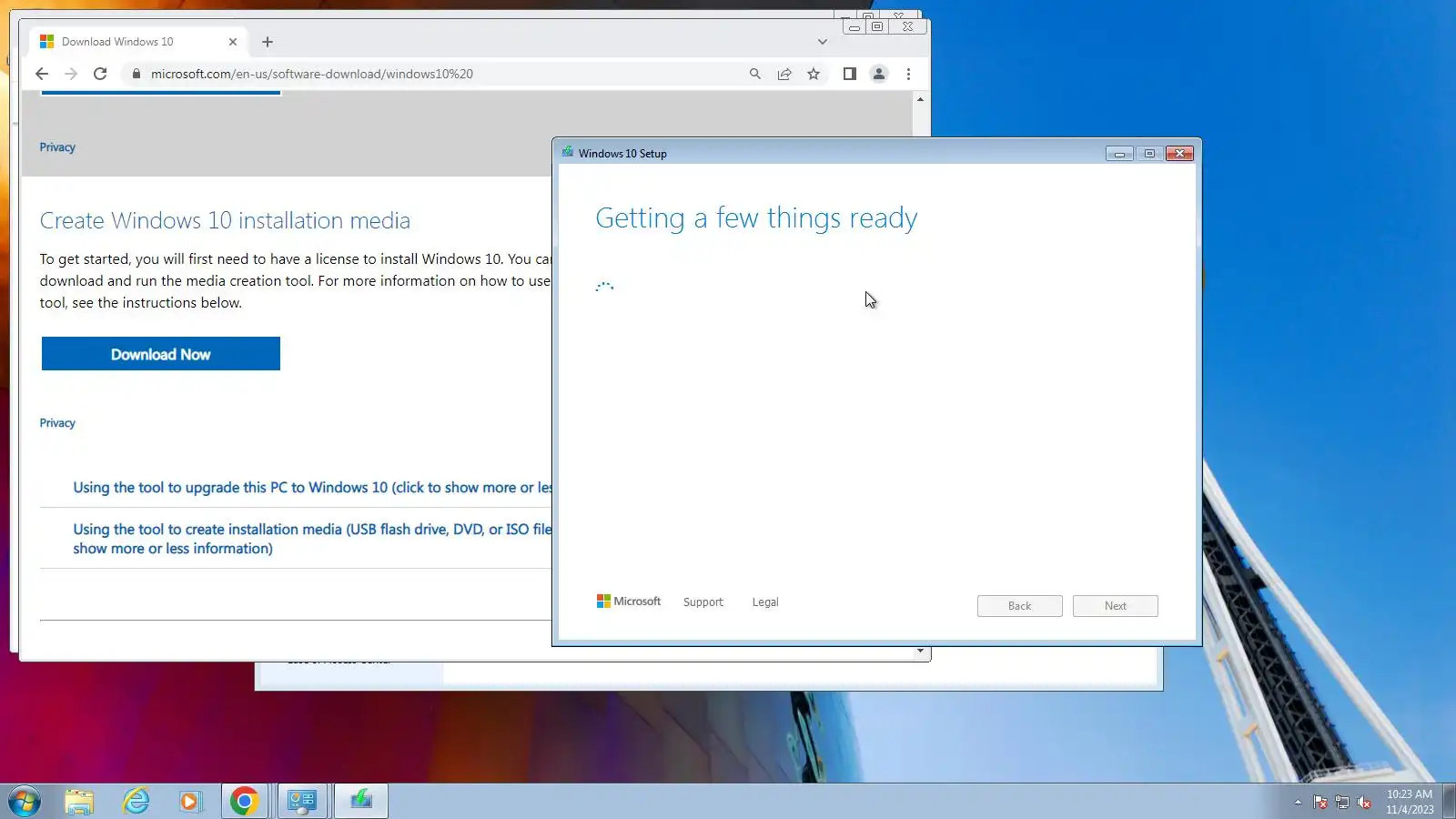Maximize the Windows 10 Setup window
Image resolution: width=1456 pixels, height=819 pixels.
[x=1149, y=154]
